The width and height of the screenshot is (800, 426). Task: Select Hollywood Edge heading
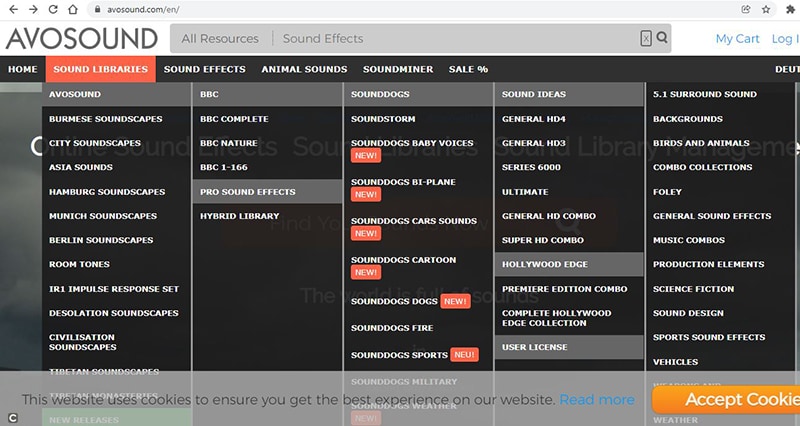[569, 264]
